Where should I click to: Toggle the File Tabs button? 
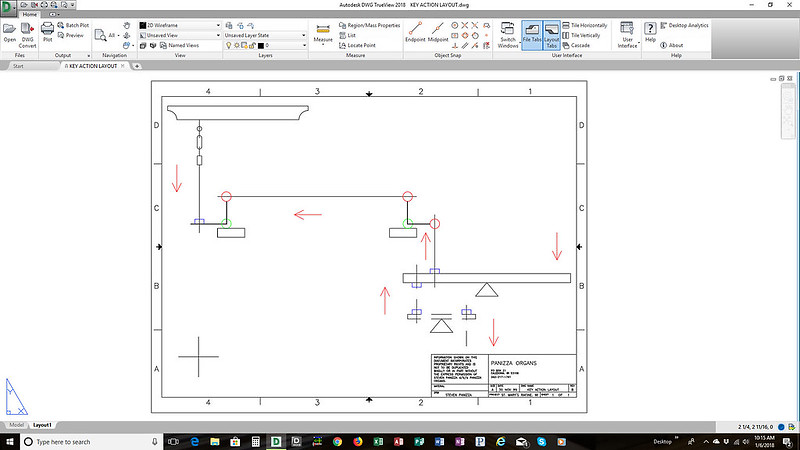pos(531,32)
